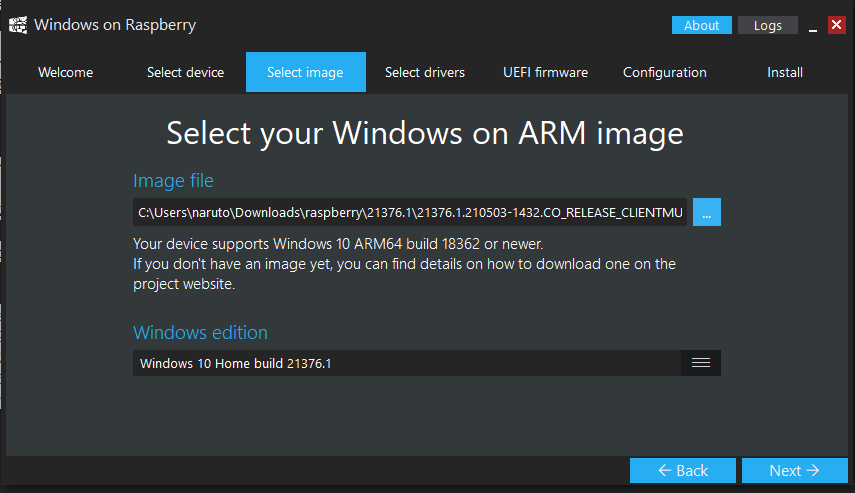Jump to the Configuration tab

[665, 72]
